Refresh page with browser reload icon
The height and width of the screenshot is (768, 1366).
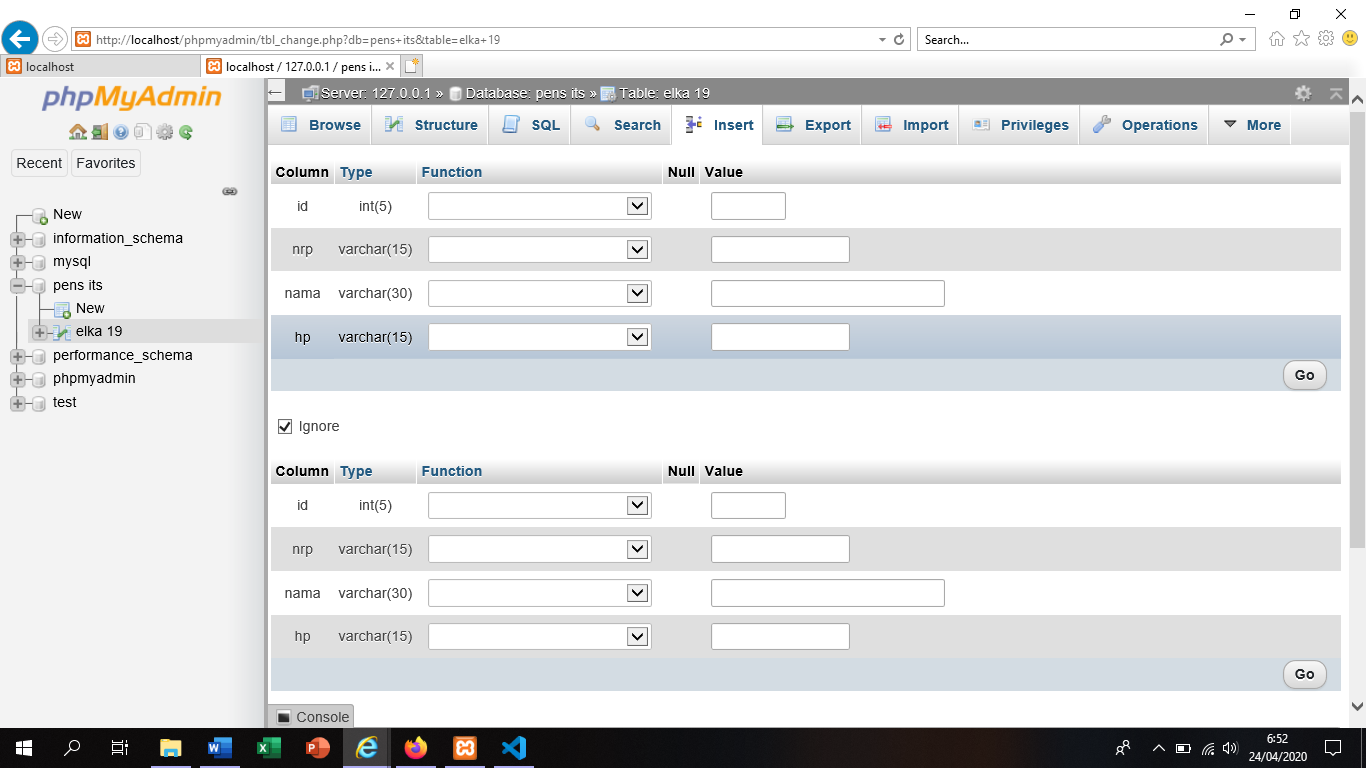(899, 40)
